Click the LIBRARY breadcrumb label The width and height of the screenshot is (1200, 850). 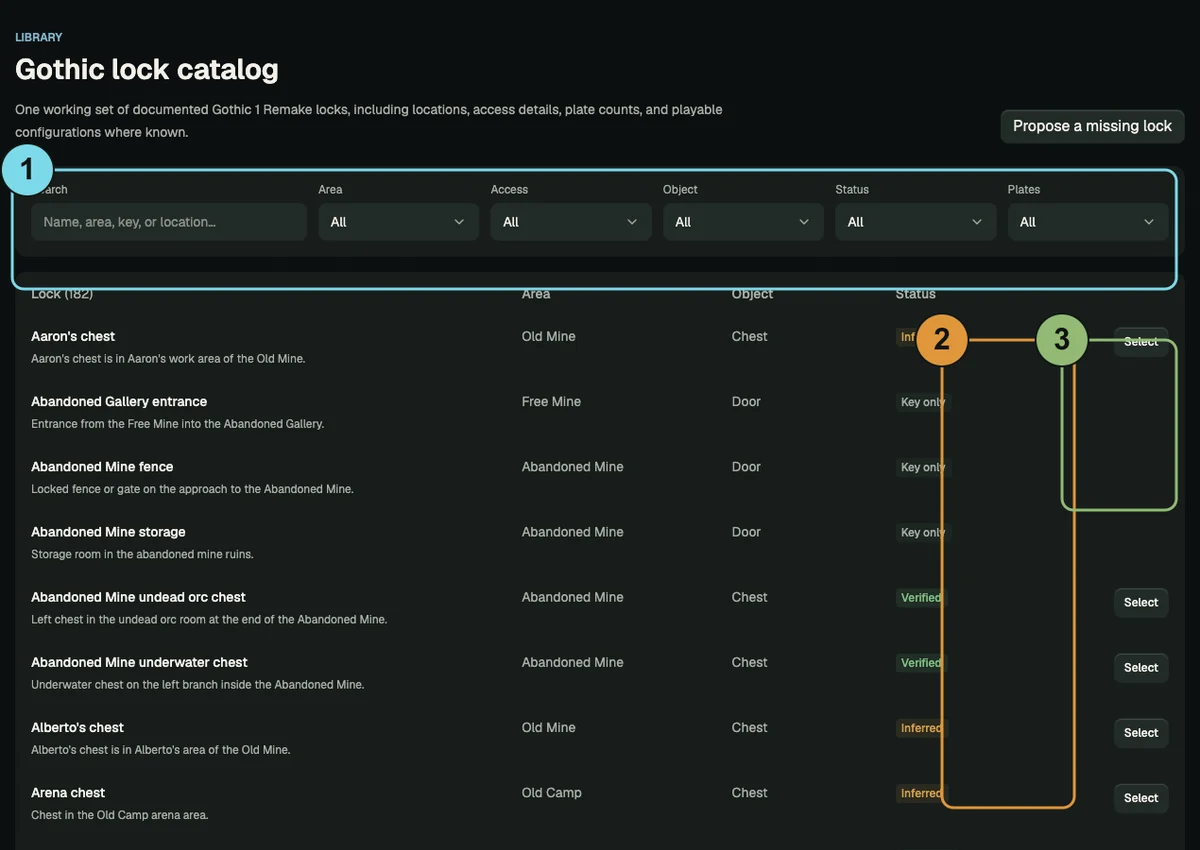(39, 37)
